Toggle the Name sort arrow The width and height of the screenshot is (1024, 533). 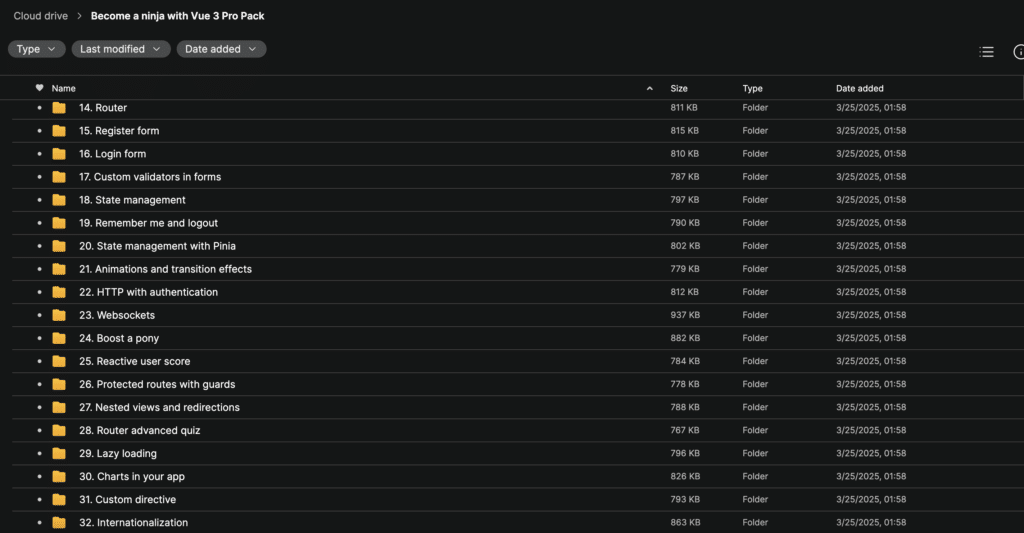(x=649, y=88)
